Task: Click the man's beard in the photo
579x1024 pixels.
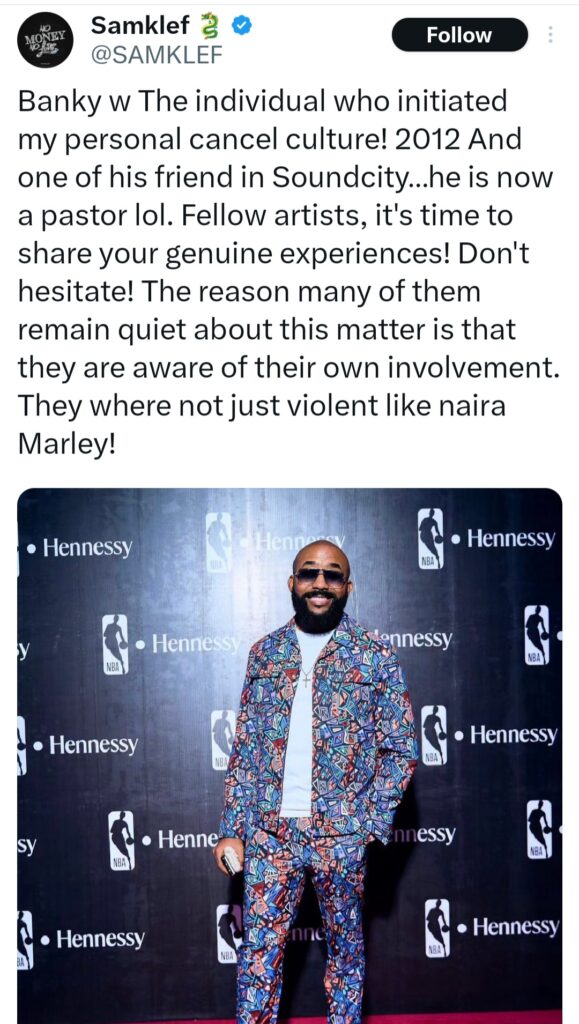Action: [x=319, y=612]
